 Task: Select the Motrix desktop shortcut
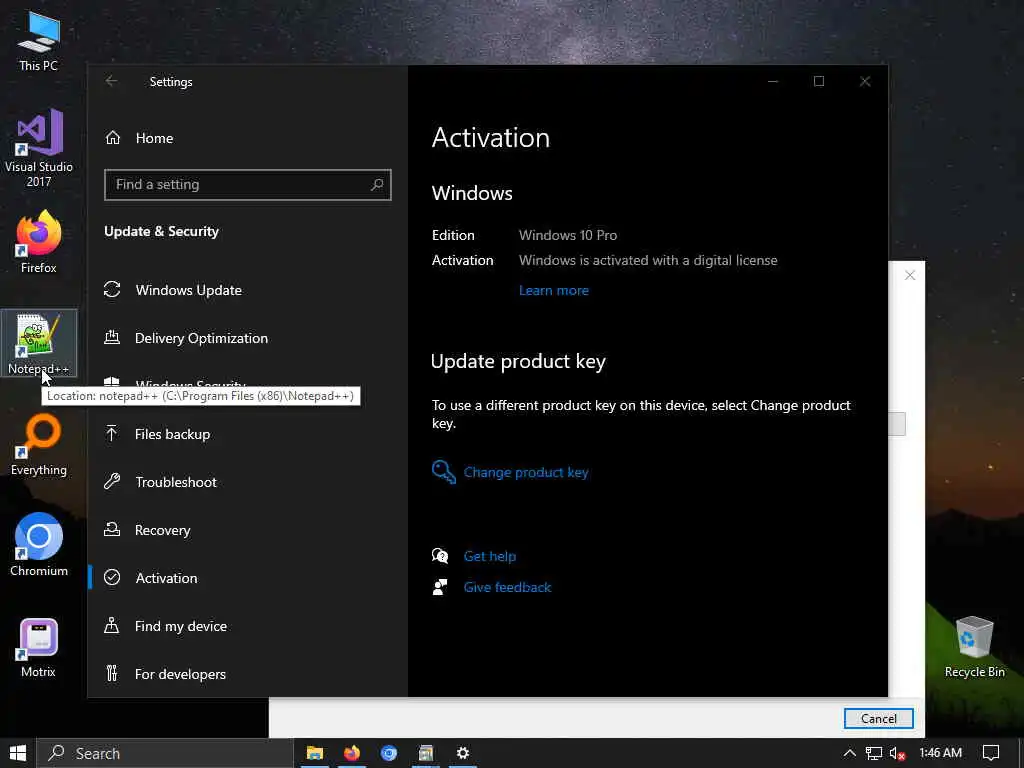pyautogui.click(x=39, y=648)
